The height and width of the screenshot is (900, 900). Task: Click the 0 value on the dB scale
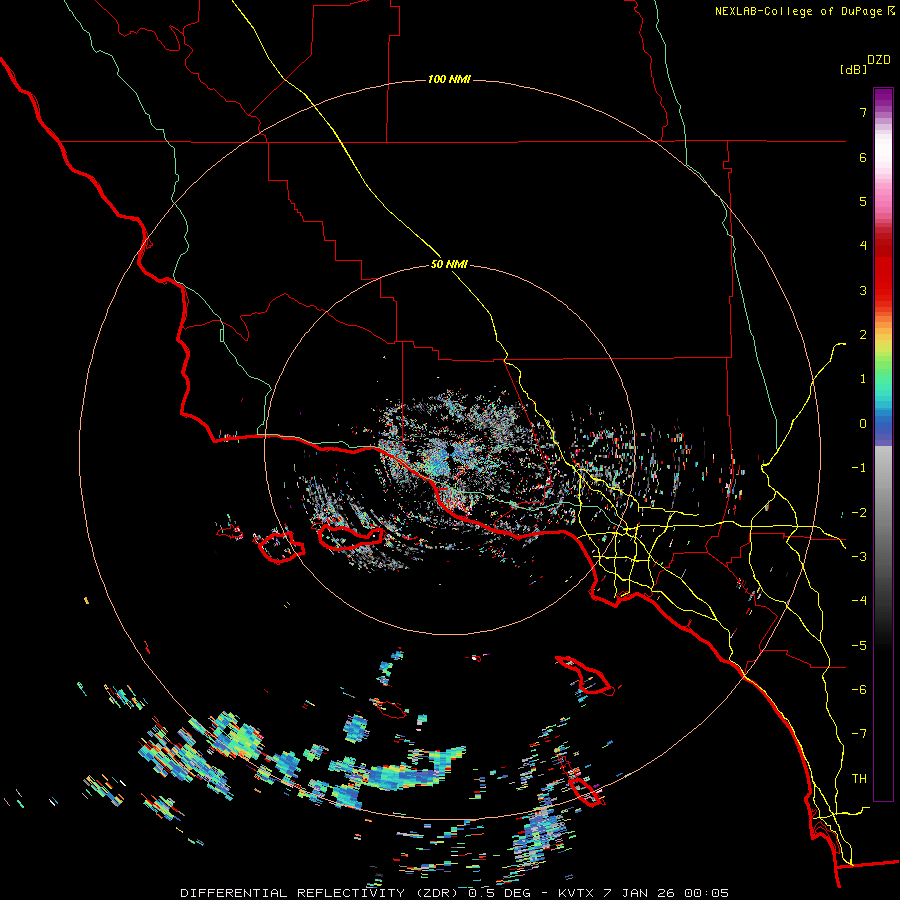tap(863, 424)
